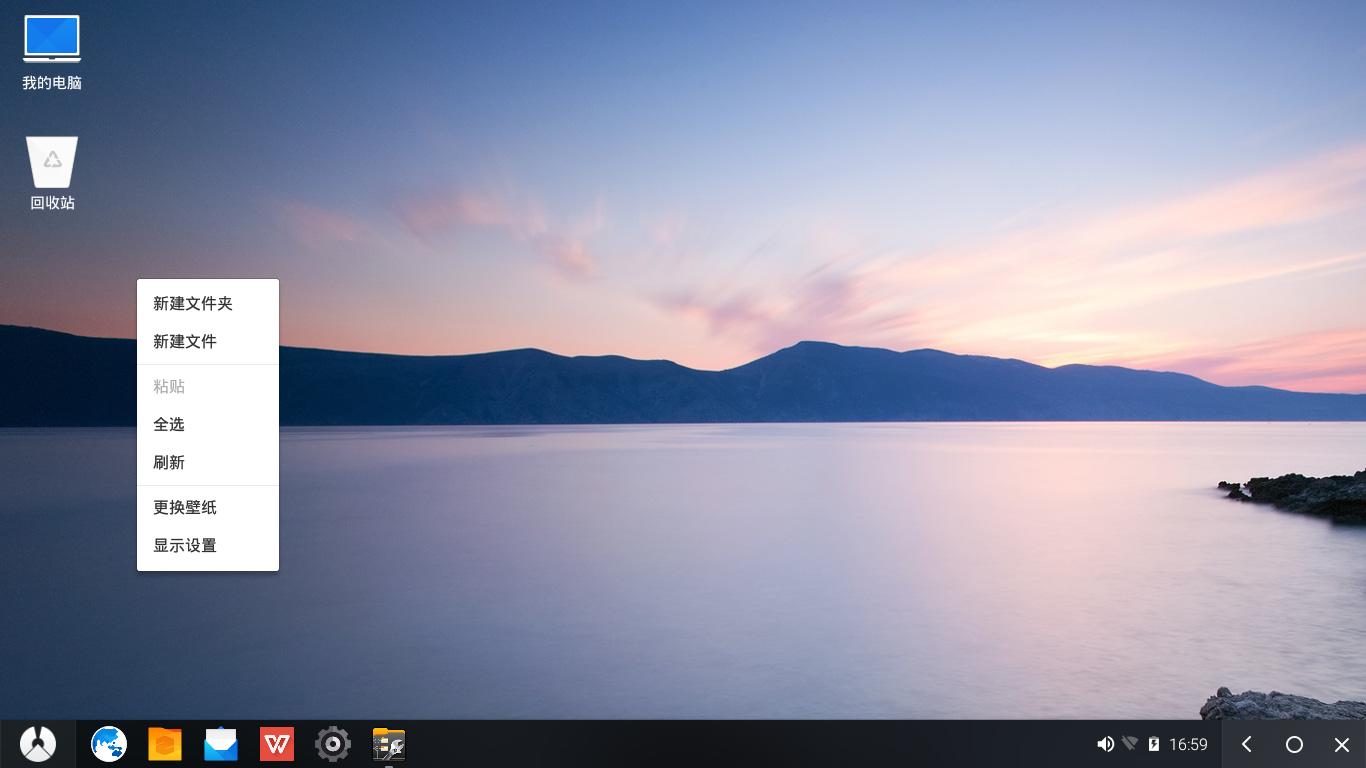The width and height of the screenshot is (1366, 768).
Task: Select 刷新 to refresh the desktop
Action: click(208, 462)
